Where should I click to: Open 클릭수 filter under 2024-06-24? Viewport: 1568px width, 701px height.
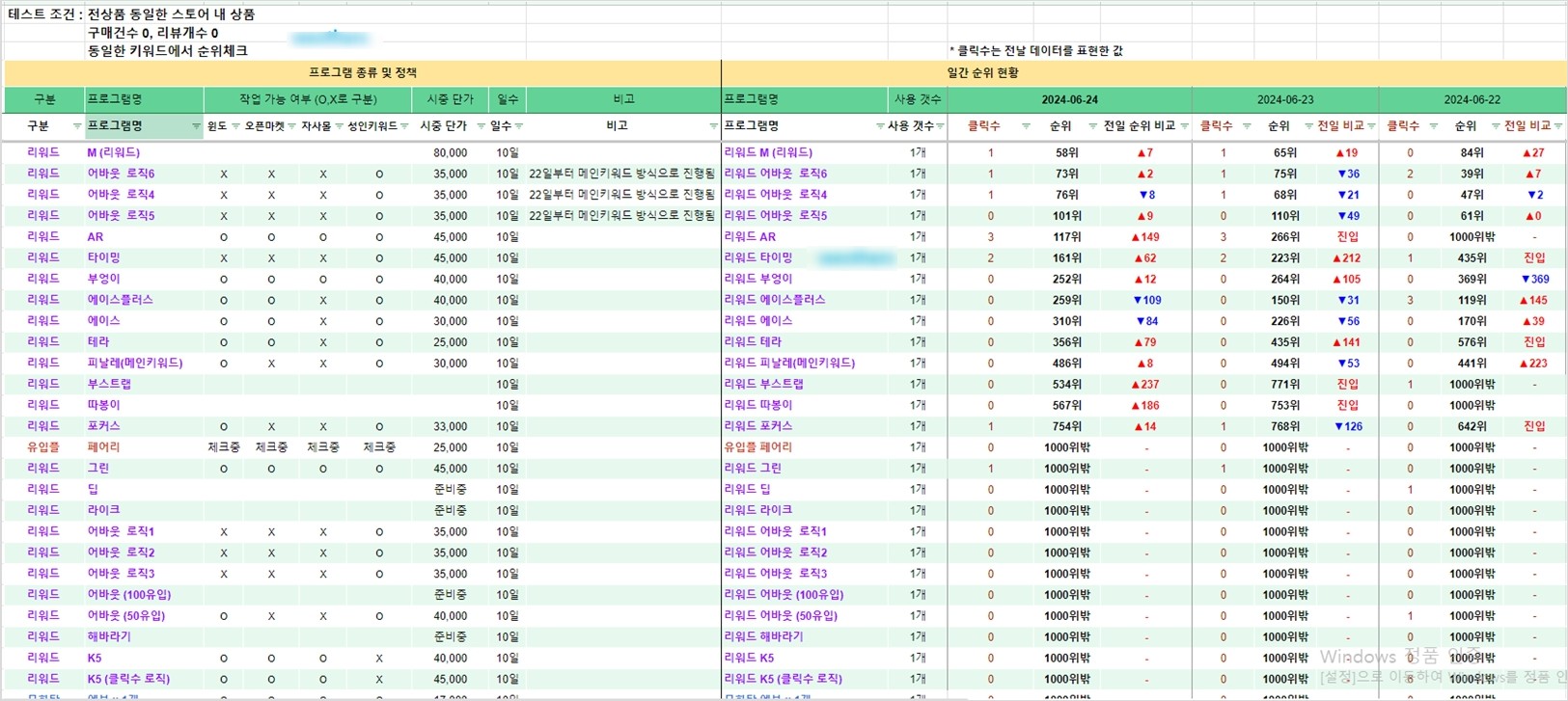click(1026, 126)
